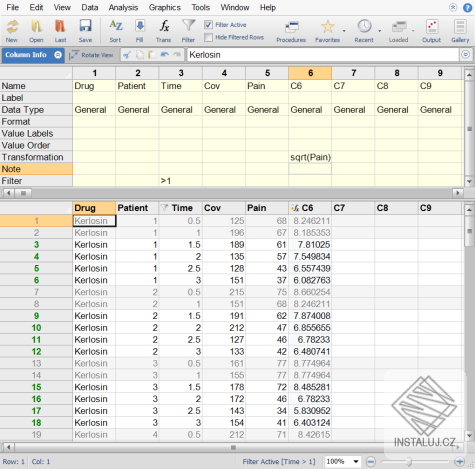The height and width of the screenshot is (469, 475).
Task: Open the Data menu
Action: (90, 7)
